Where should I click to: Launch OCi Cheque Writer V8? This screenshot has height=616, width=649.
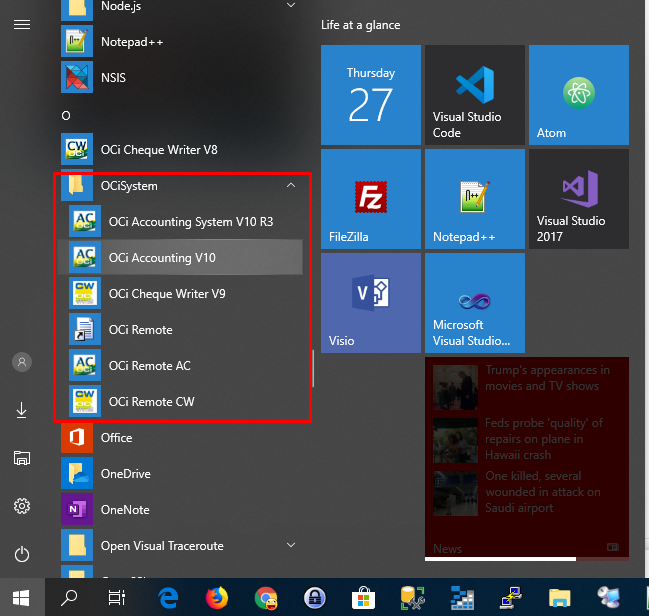pos(181,149)
